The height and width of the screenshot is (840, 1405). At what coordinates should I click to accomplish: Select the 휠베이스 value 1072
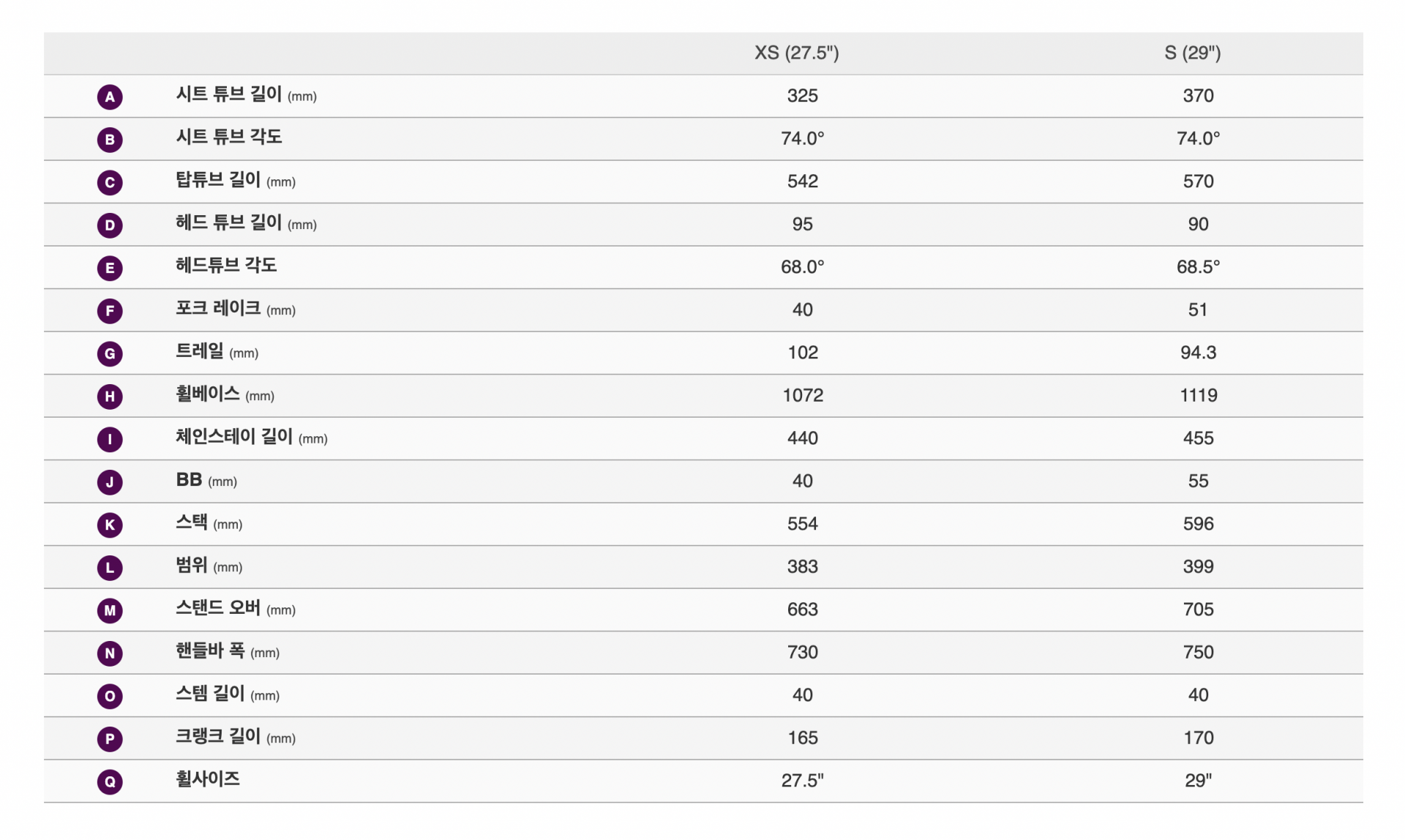coord(803,395)
